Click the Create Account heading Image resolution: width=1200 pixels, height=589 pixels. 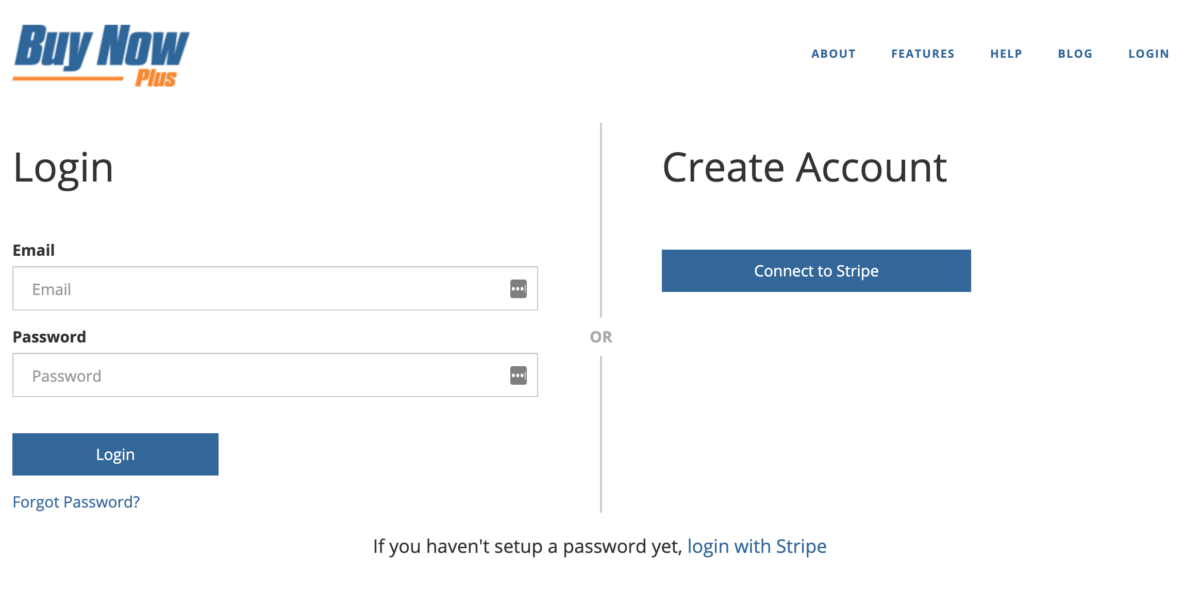point(805,167)
